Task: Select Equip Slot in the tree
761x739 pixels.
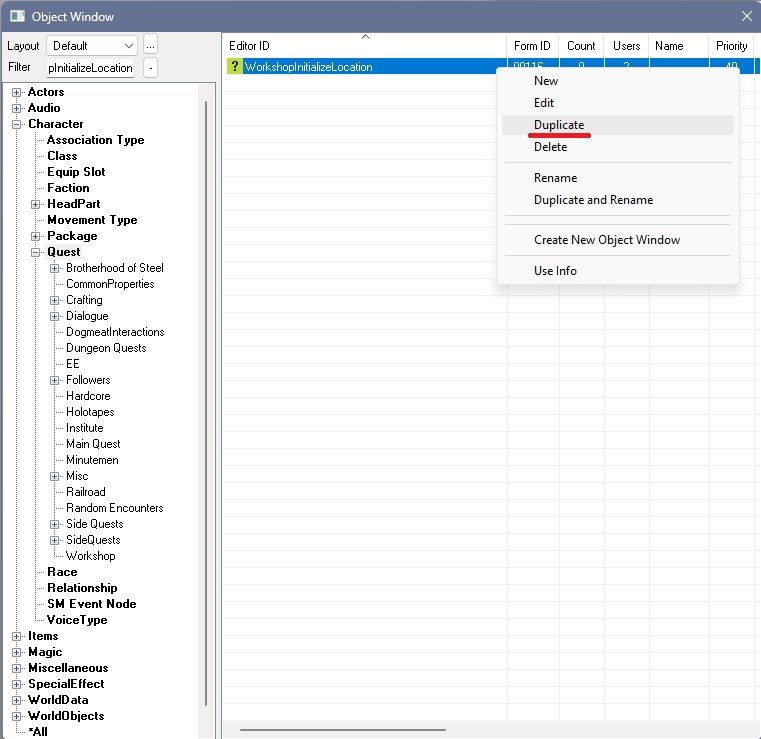Action: click(76, 172)
